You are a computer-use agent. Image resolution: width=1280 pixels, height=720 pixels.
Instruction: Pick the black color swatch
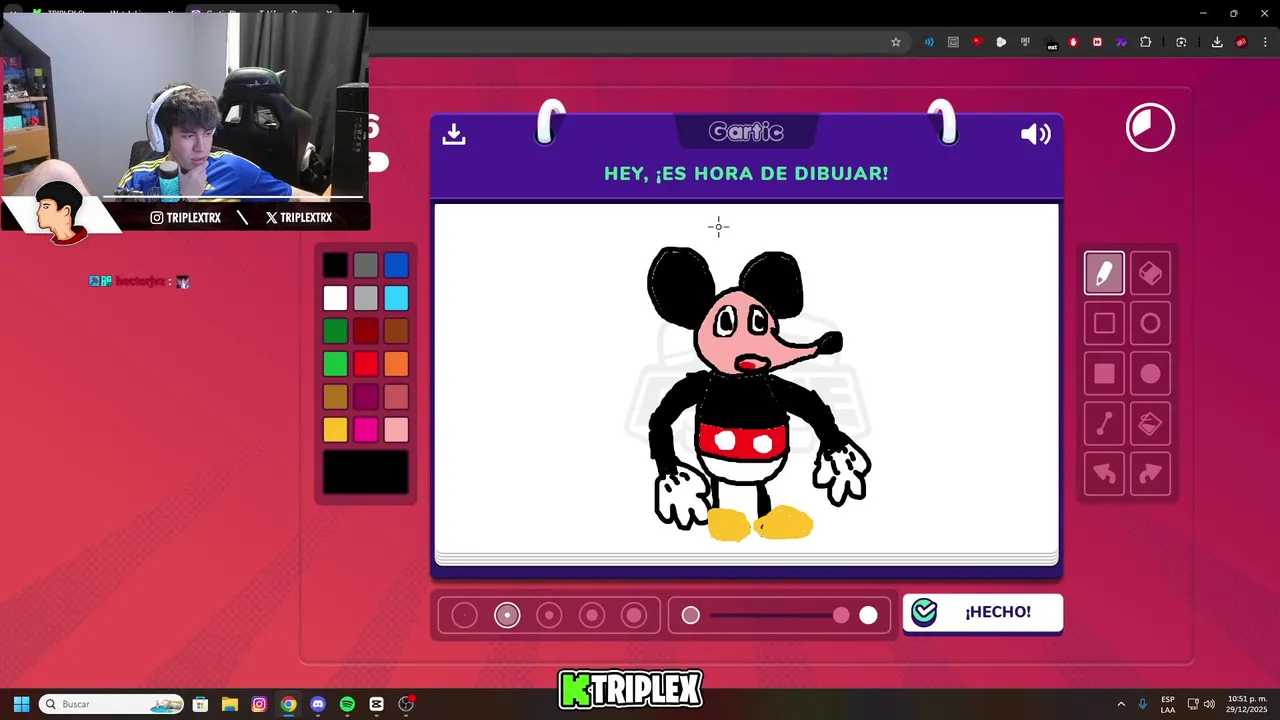[x=335, y=265]
